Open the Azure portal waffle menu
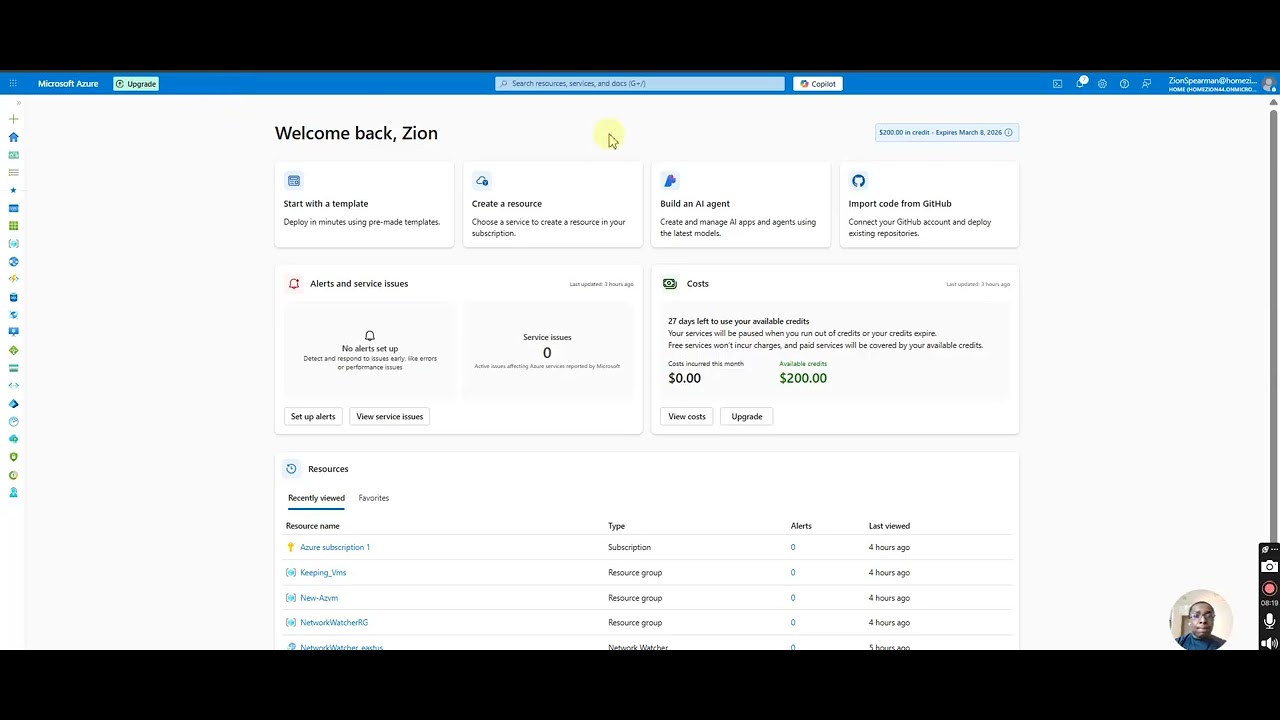The height and width of the screenshot is (720, 1280). click(13, 84)
